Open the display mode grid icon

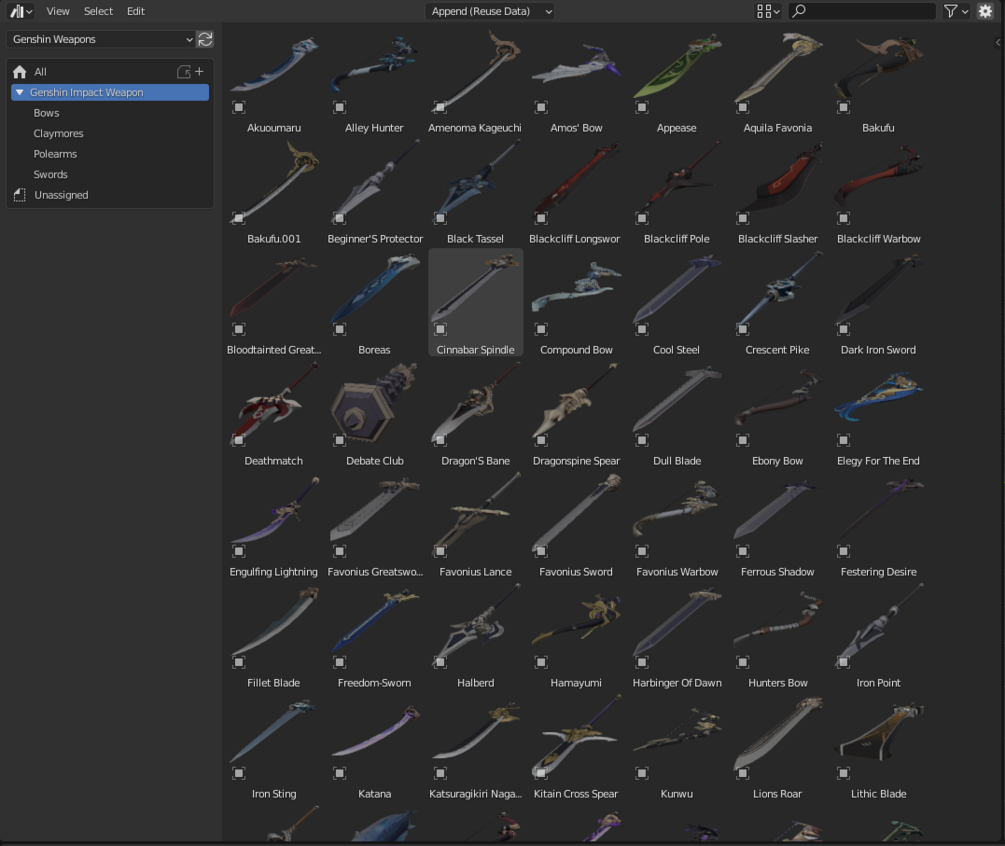click(768, 11)
